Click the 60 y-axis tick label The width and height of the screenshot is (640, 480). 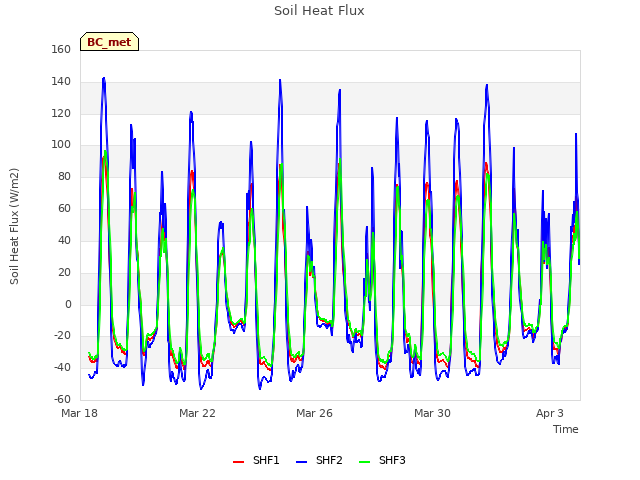tap(64, 209)
